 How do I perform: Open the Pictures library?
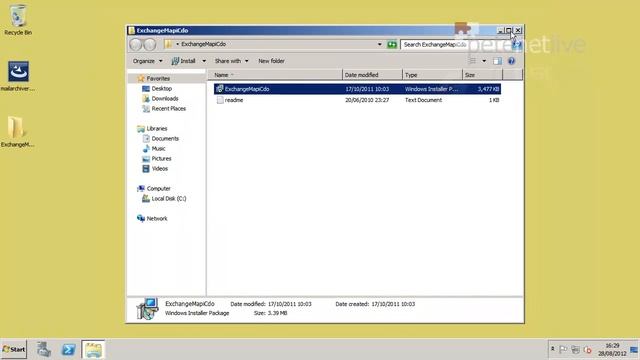tap(161, 158)
